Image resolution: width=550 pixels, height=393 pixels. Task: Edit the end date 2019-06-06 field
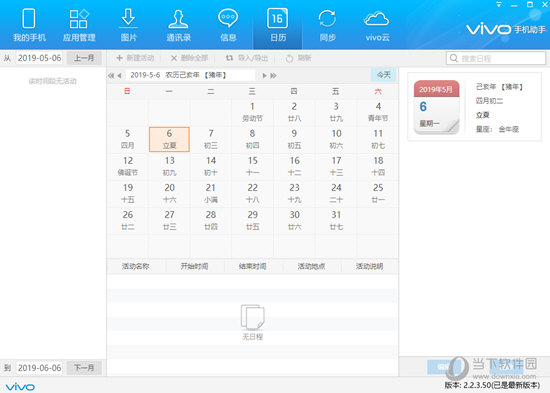[x=39, y=368]
